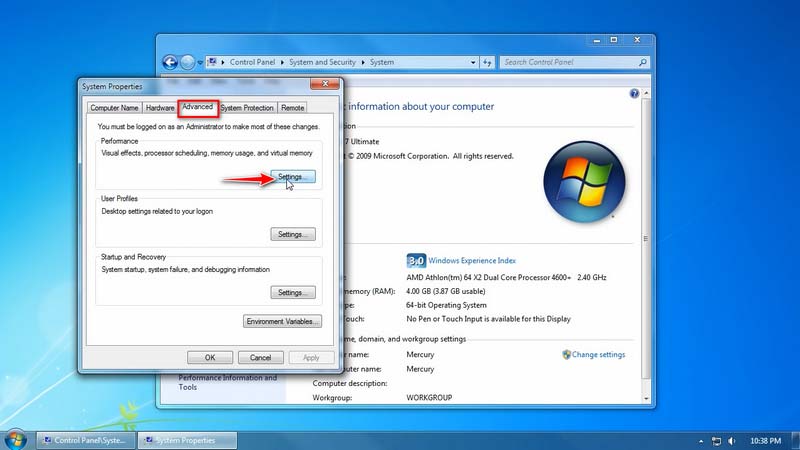The width and height of the screenshot is (800, 450).
Task: Open Control Panel help question mark icon
Action: (634, 93)
